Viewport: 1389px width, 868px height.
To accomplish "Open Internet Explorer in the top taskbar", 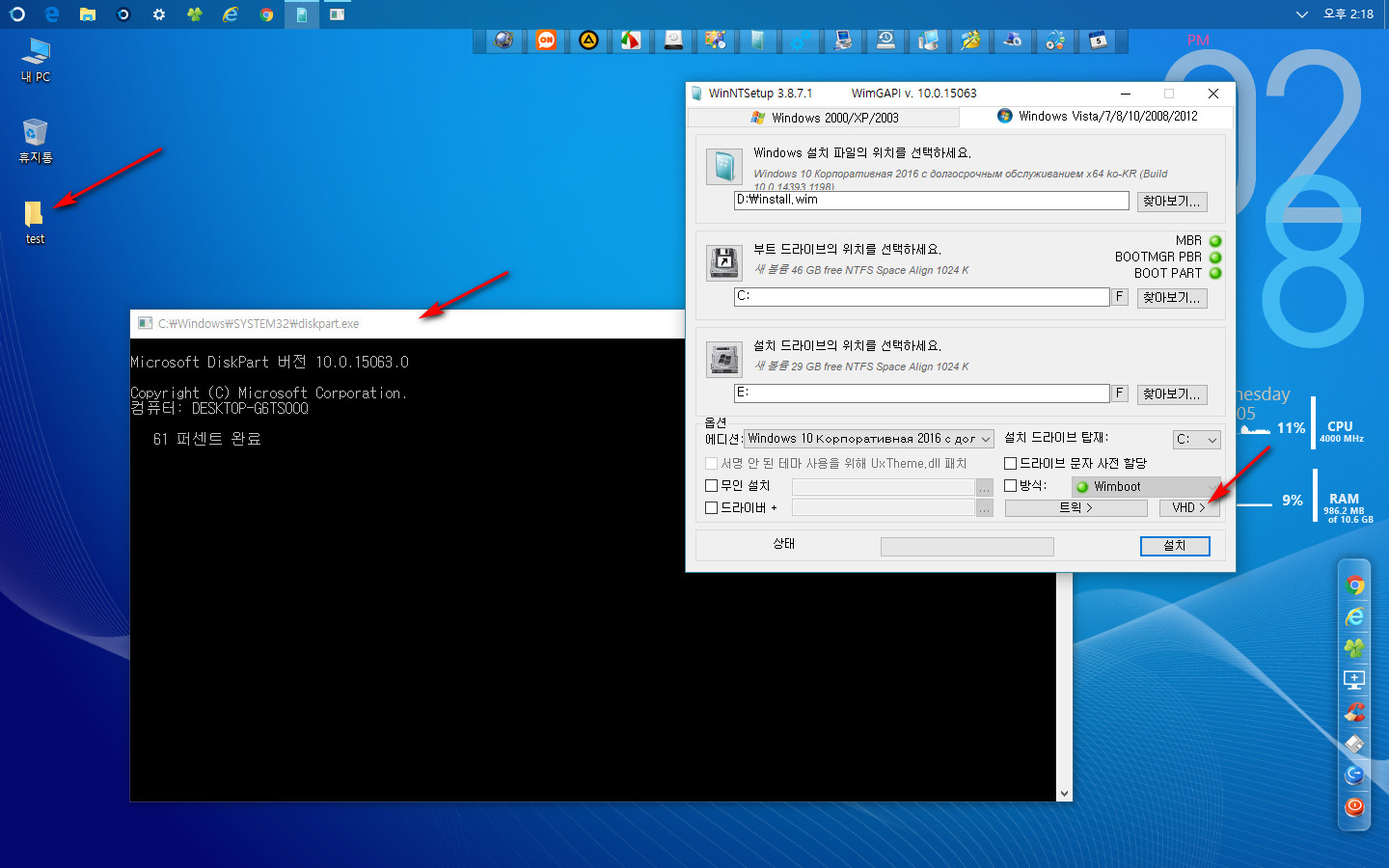I will point(231,14).
